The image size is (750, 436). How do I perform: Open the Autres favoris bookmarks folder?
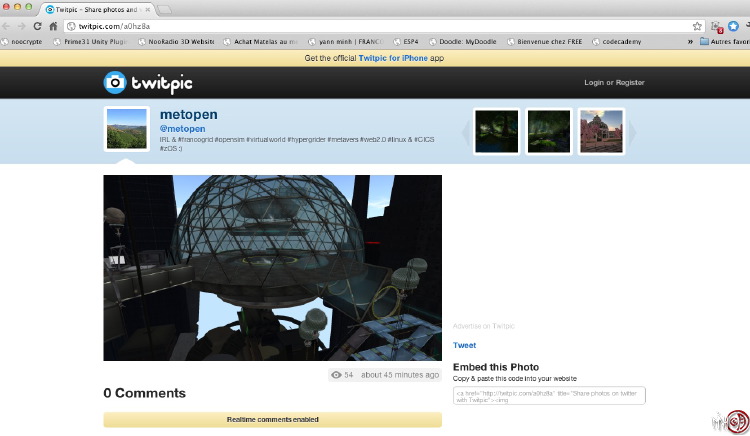[x=724, y=42]
